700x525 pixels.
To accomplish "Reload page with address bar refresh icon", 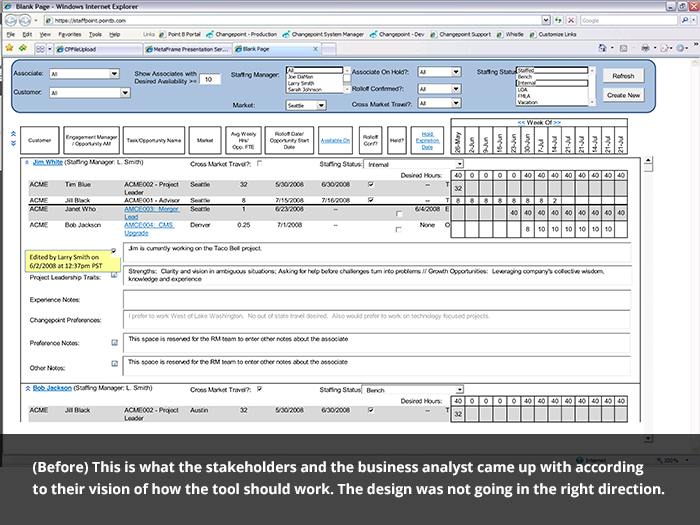I will [x=558, y=20].
